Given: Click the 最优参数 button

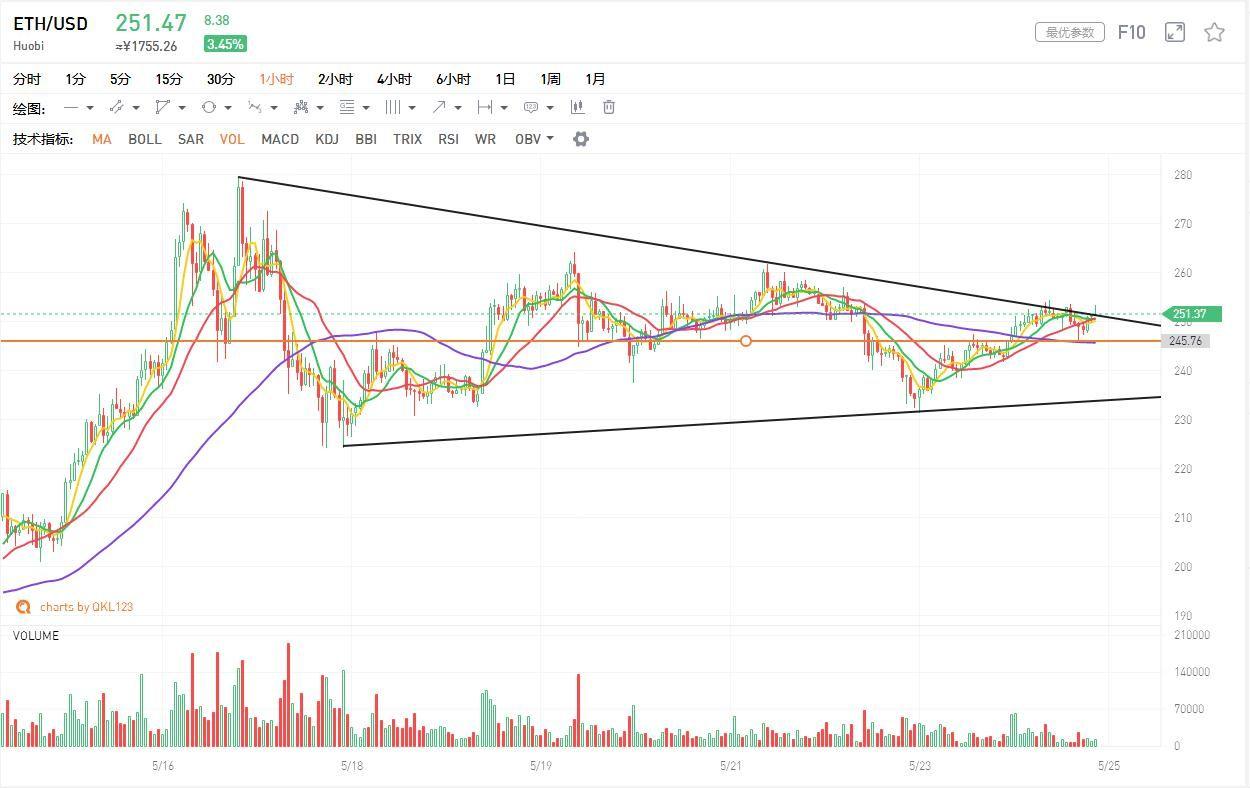Looking at the screenshot, I should coord(1070,32).
